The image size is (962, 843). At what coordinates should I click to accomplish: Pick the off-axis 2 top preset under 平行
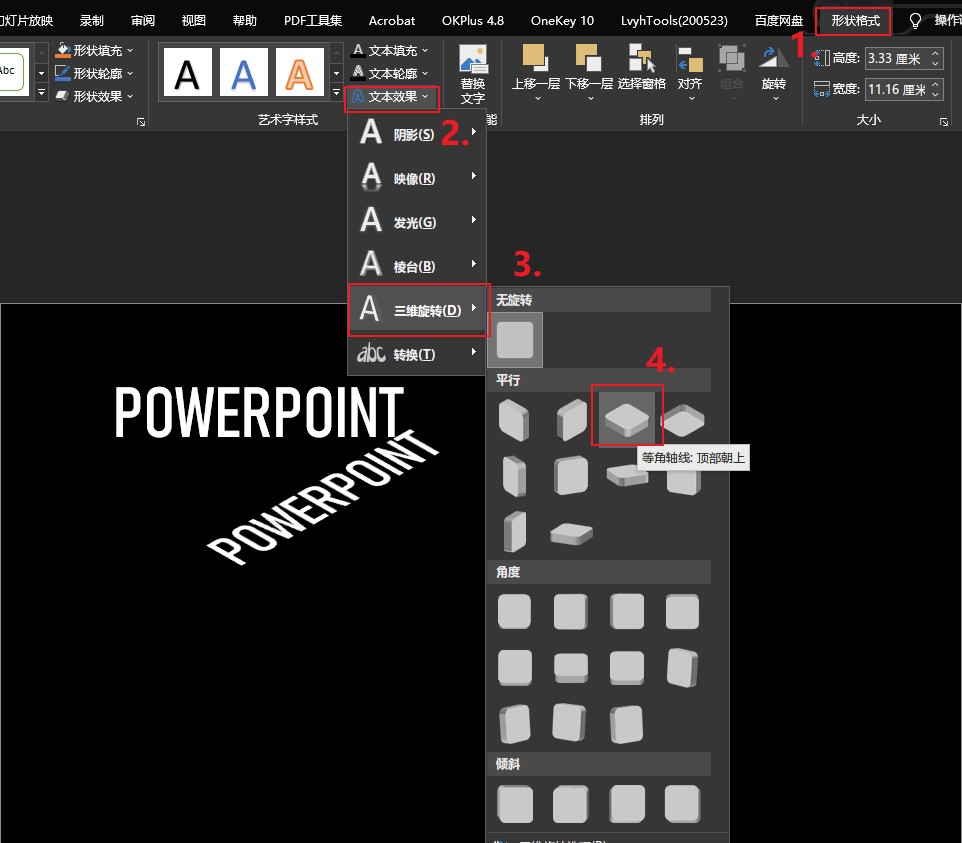[571, 534]
